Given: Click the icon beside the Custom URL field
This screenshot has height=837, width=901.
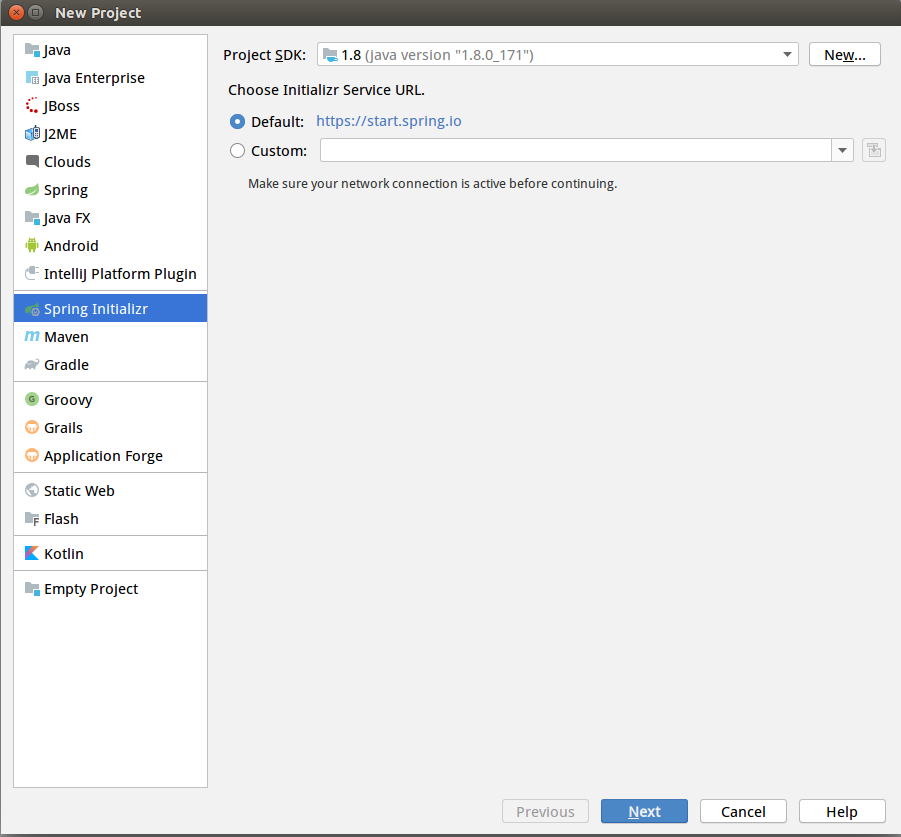Looking at the screenshot, I should point(873,151).
